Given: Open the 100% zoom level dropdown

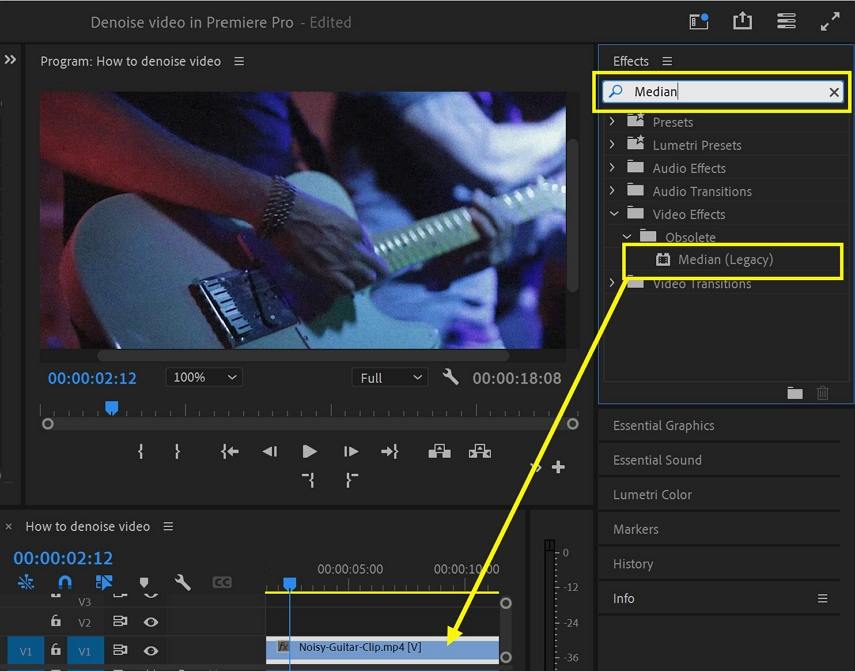Looking at the screenshot, I should pyautogui.click(x=205, y=377).
